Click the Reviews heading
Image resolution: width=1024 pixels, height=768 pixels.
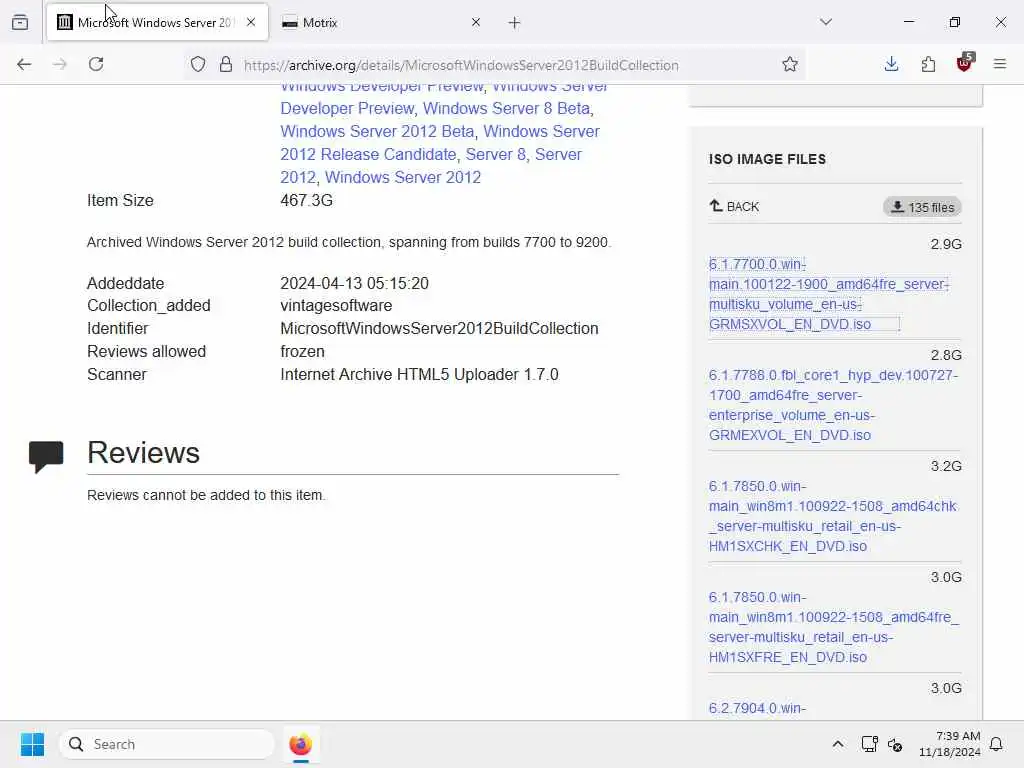click(144, 453)
